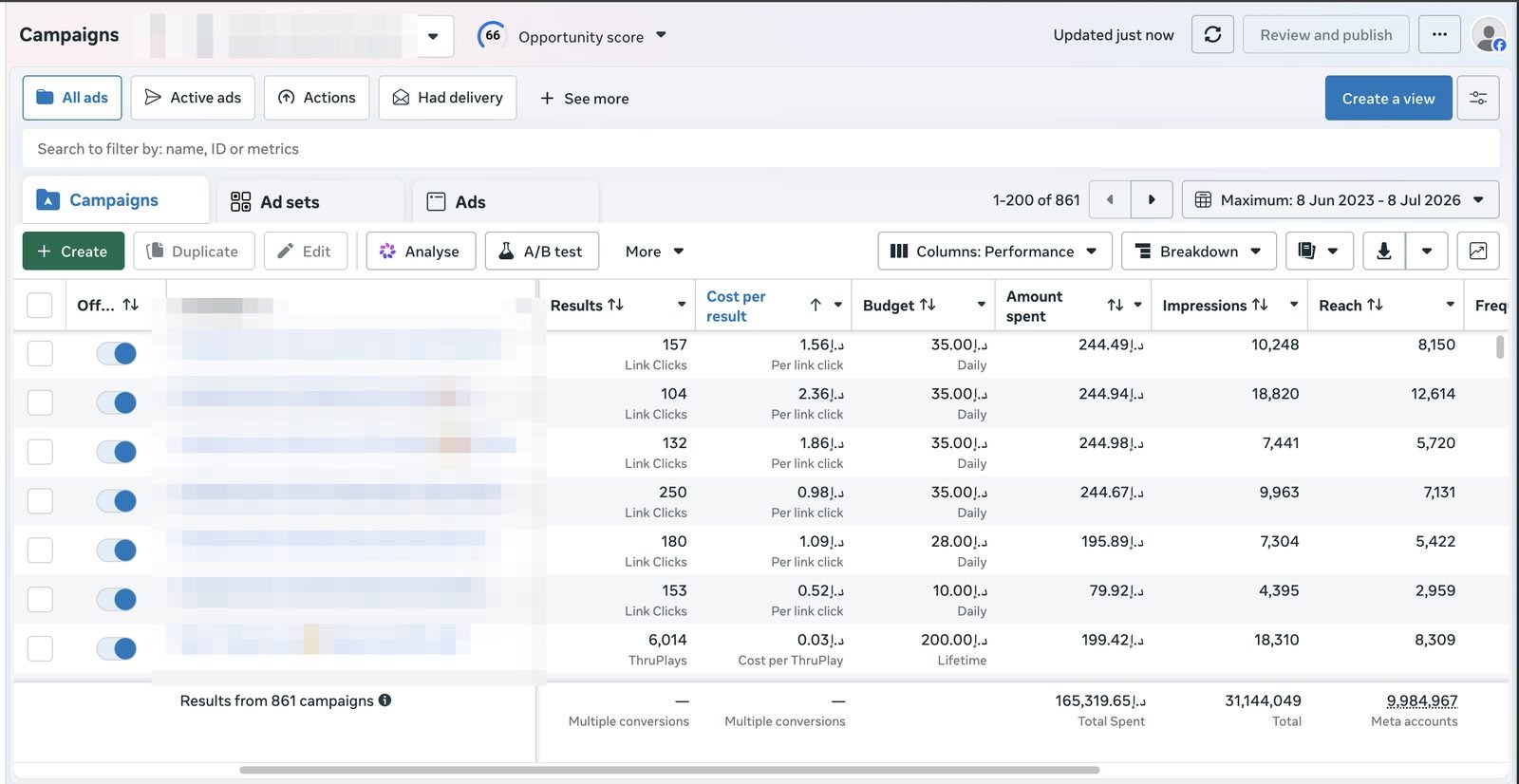Viewport: 1519px width, 784px height.
Task: Switch to the Campaigns tab
Action: [x=114, y=199]
